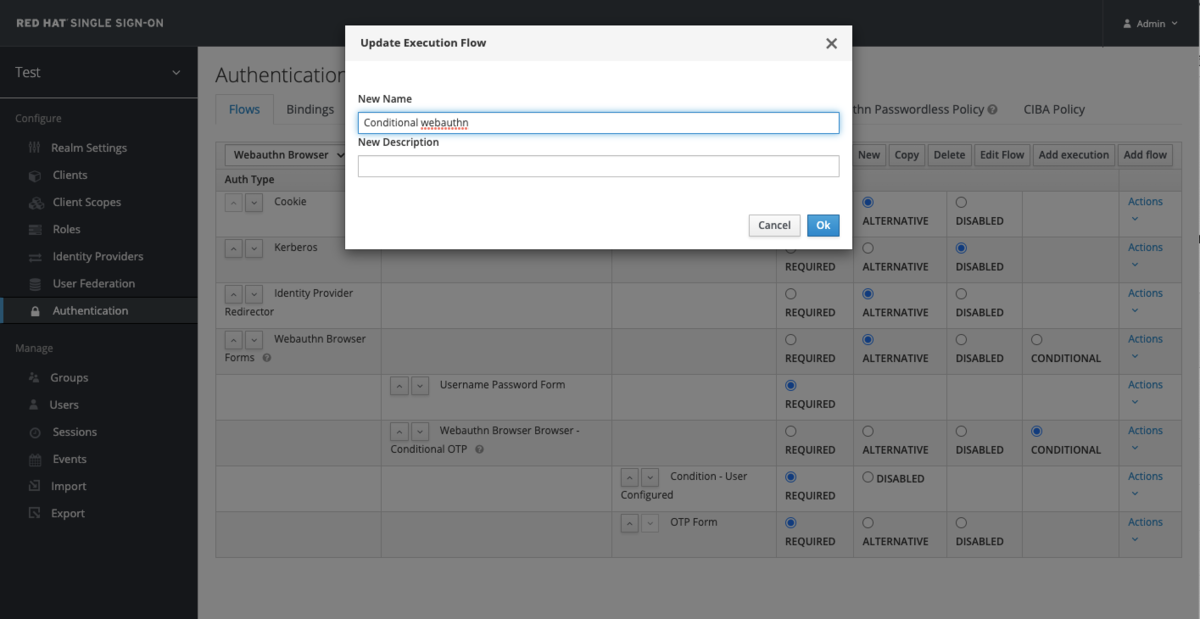Select ALTERNATIVE for OTP Form
1200x619 pixels.
pyautogui.click(x=868, y=523)
